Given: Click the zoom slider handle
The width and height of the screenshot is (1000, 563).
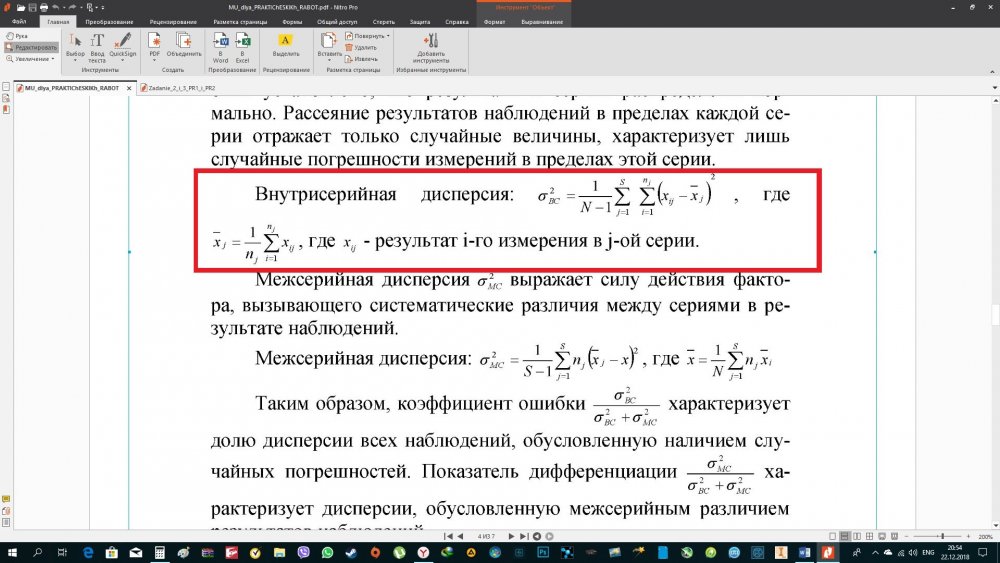Looking at the screenshot, I should 942,536.
